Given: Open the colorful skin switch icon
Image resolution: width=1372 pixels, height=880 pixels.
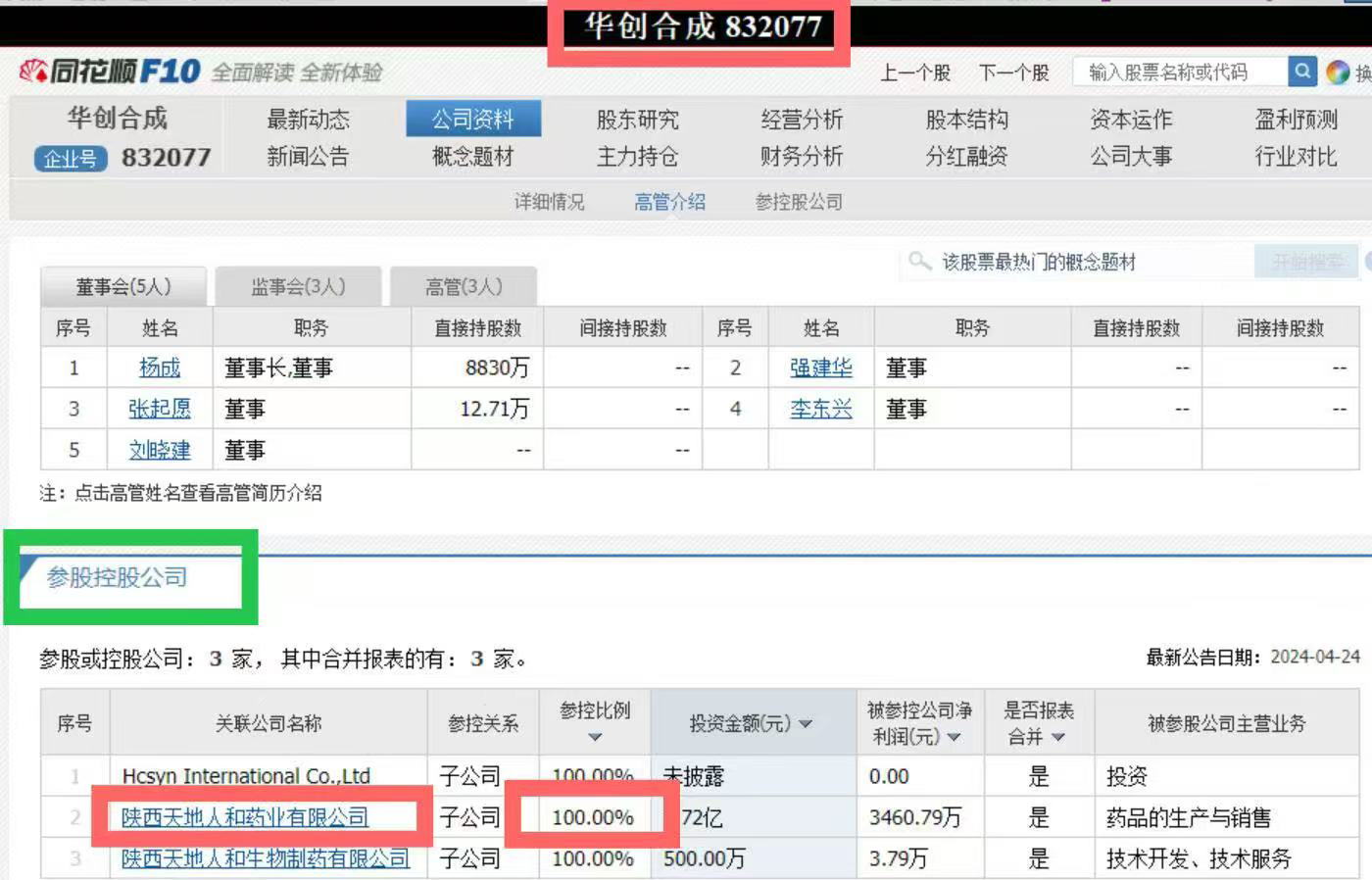Looking at the screenshot, I should click(1338, 72).
